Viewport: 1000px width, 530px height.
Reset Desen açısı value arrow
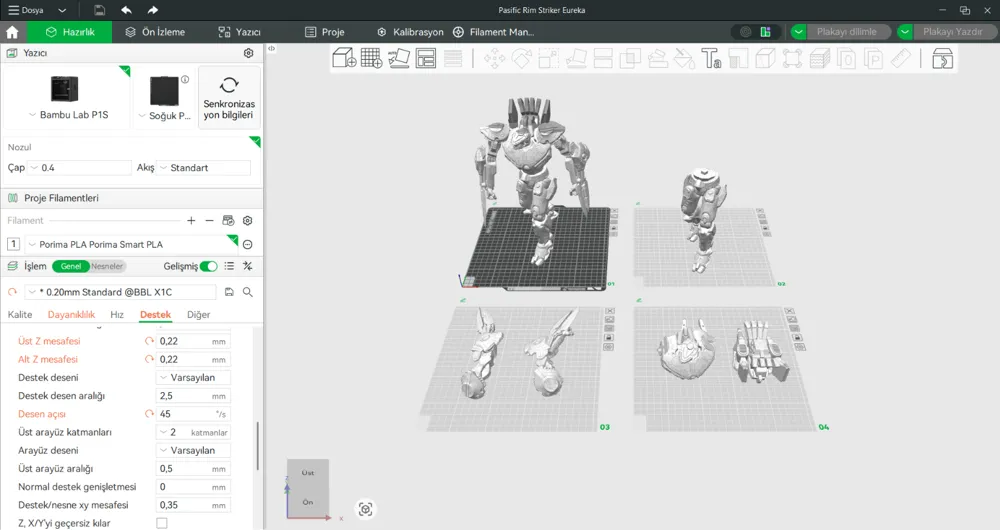click(x=149, y=414)
